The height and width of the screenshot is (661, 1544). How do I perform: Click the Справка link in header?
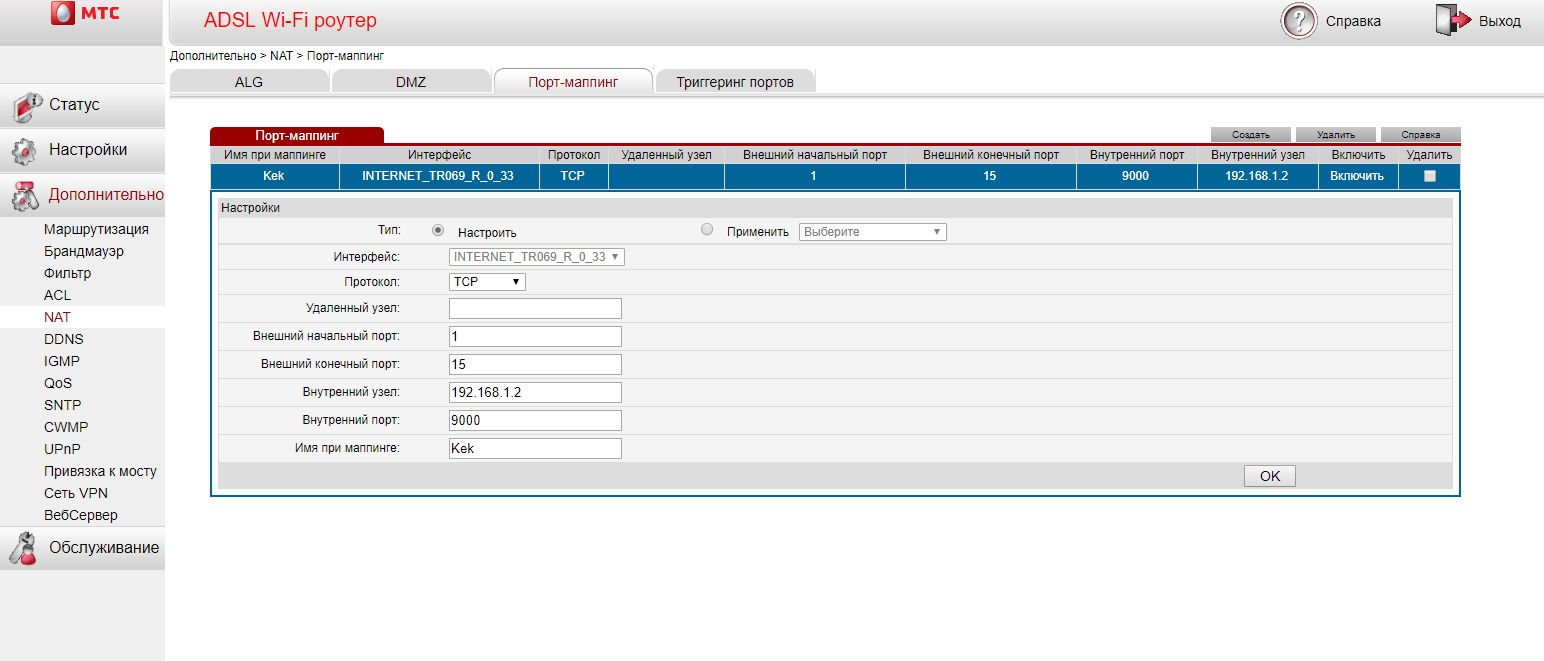tap(1353, 21)
